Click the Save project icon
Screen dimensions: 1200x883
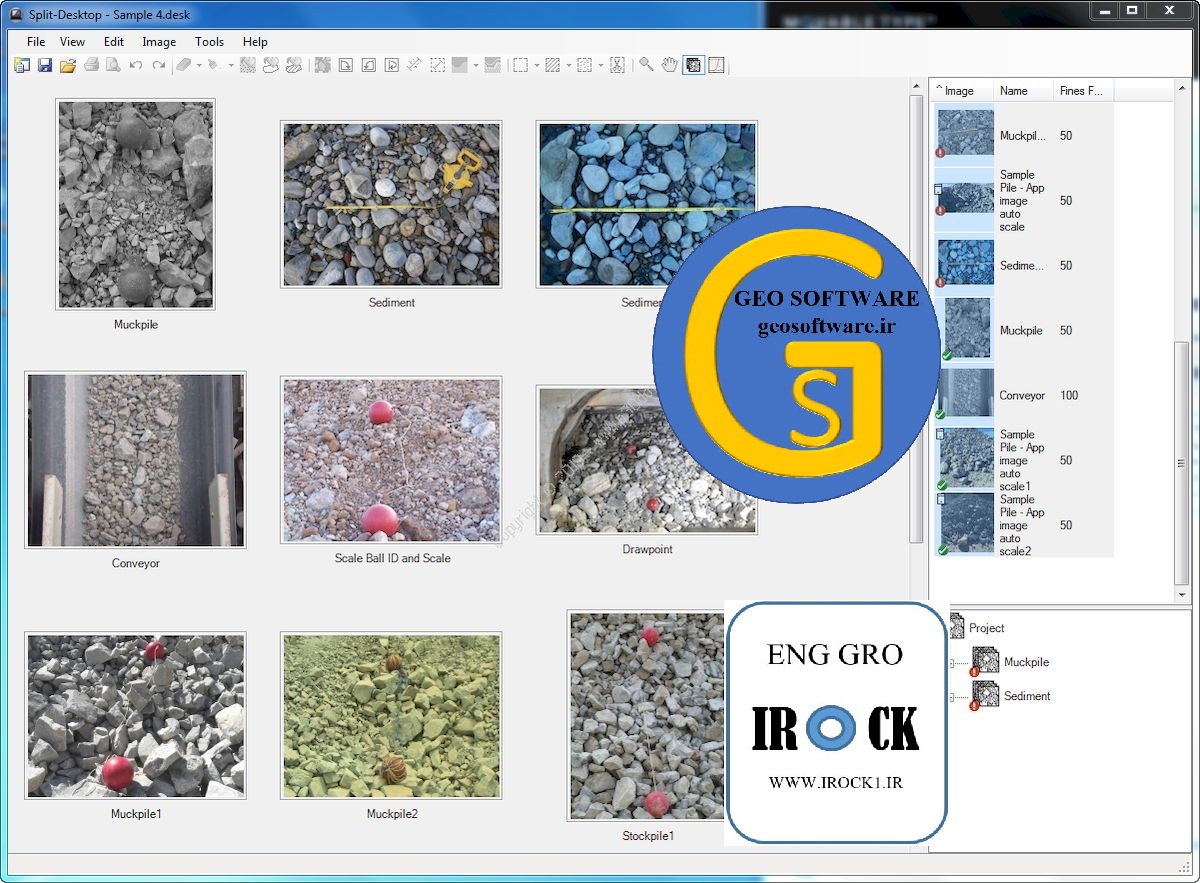(x=45, y=65)
